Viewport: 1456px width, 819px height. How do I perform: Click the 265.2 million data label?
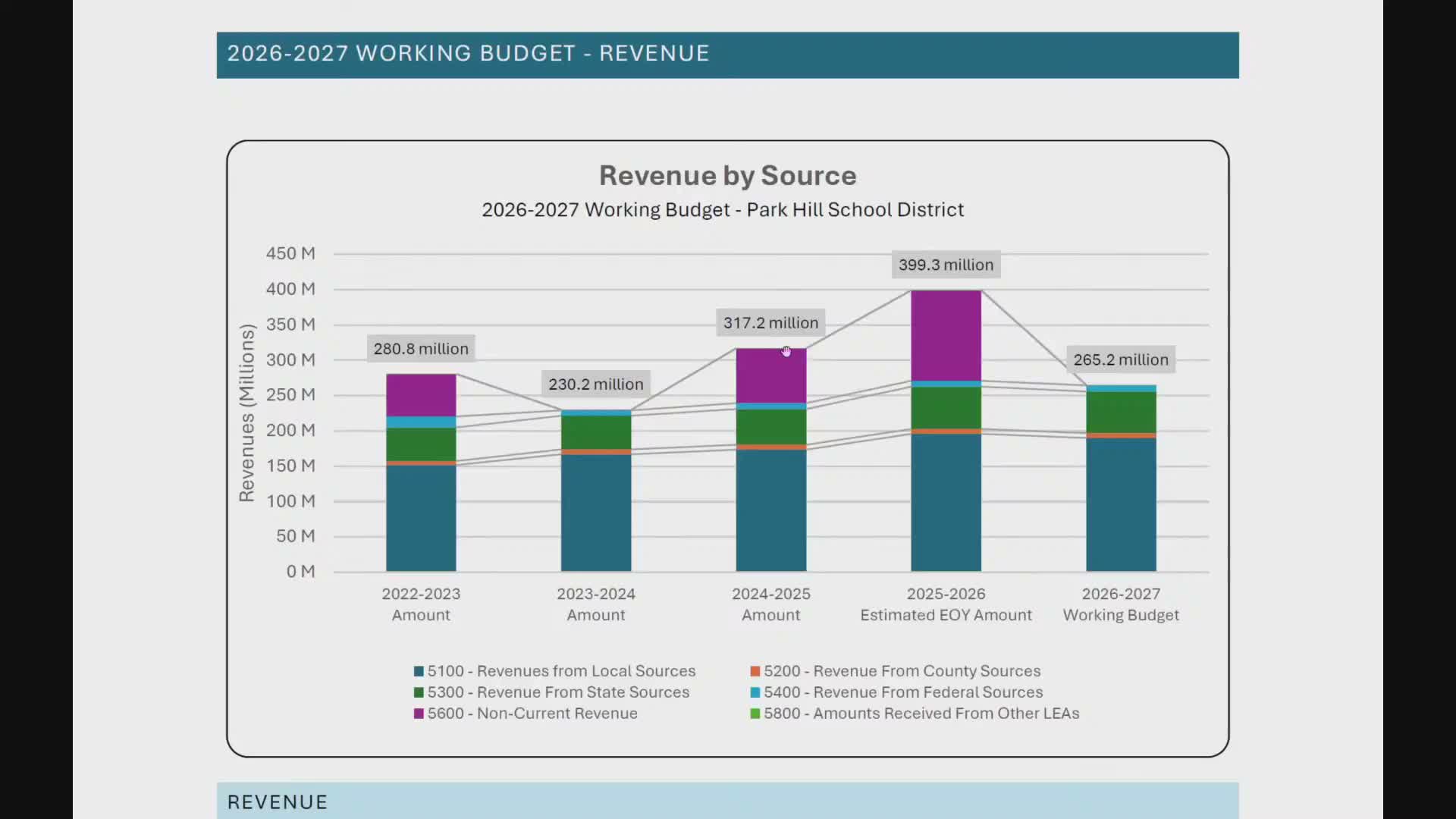(1121, 359)
